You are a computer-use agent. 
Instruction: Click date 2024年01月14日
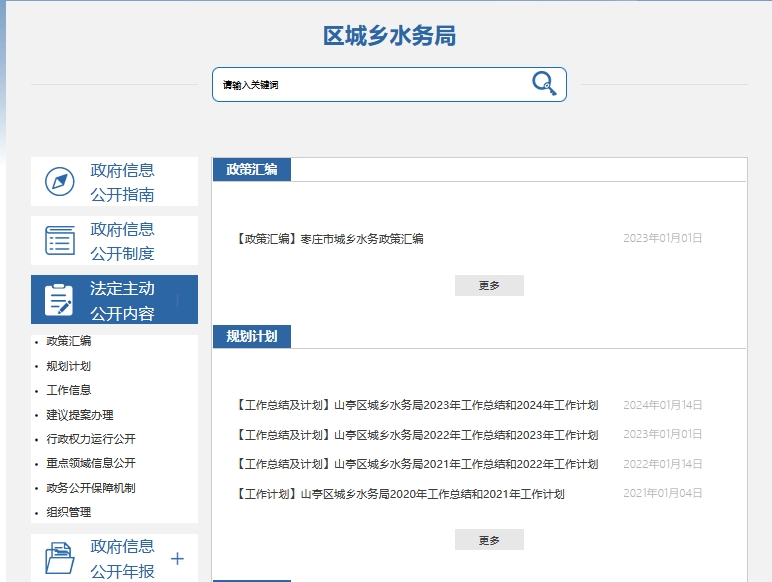tap(662, 405)
